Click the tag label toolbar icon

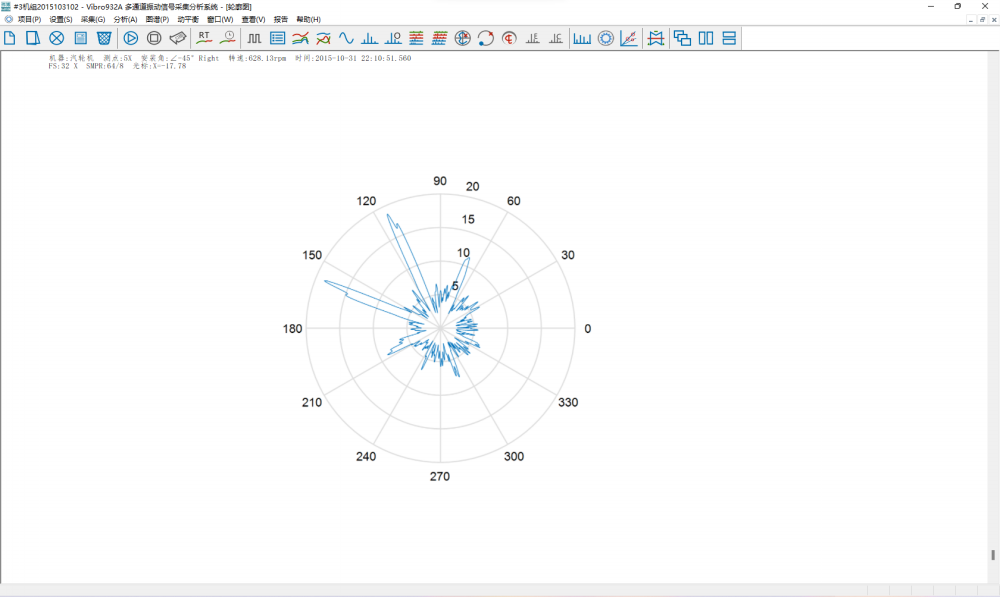[178, 38]
